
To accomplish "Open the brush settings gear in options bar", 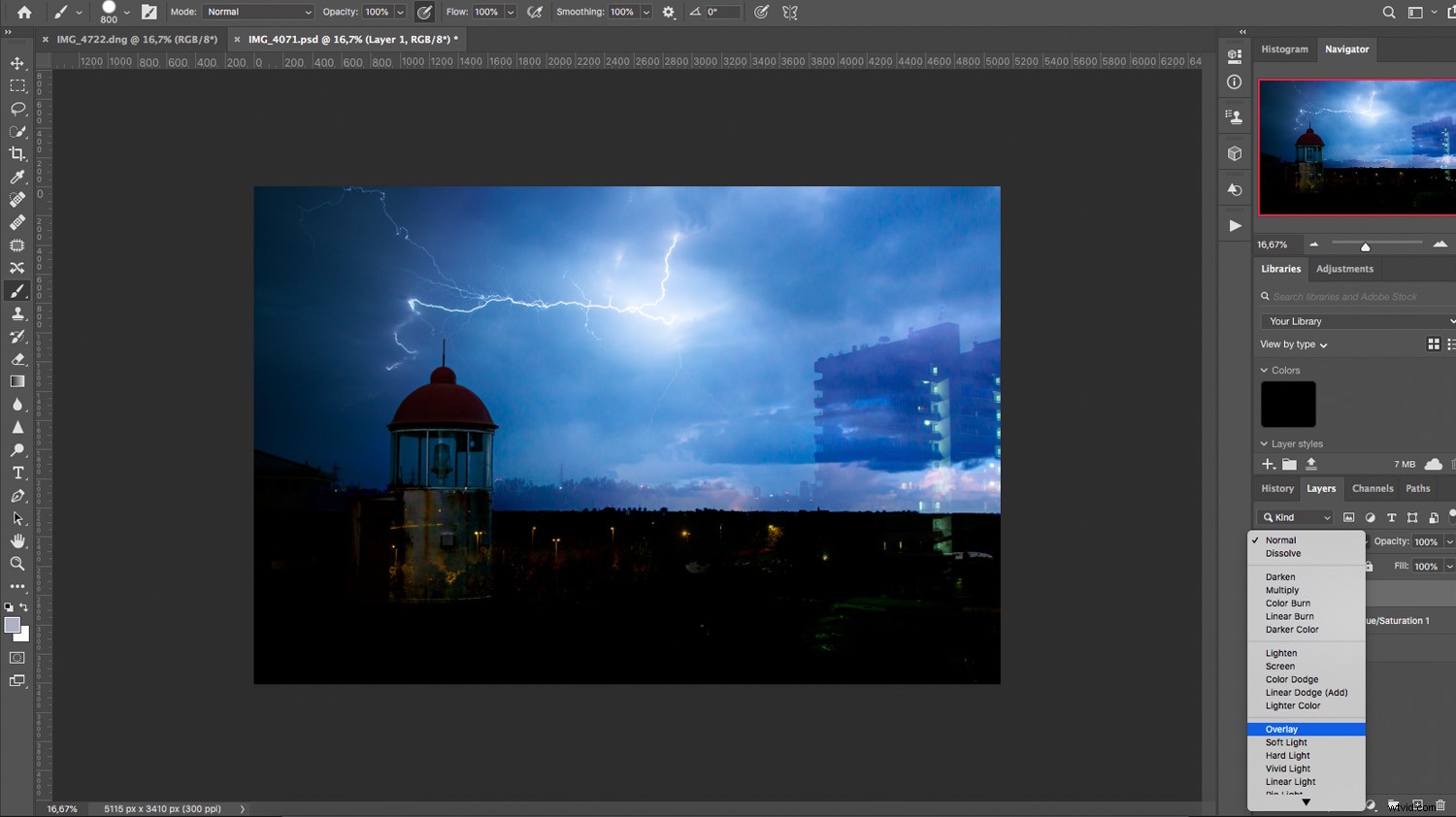I will tap(668, 12).
